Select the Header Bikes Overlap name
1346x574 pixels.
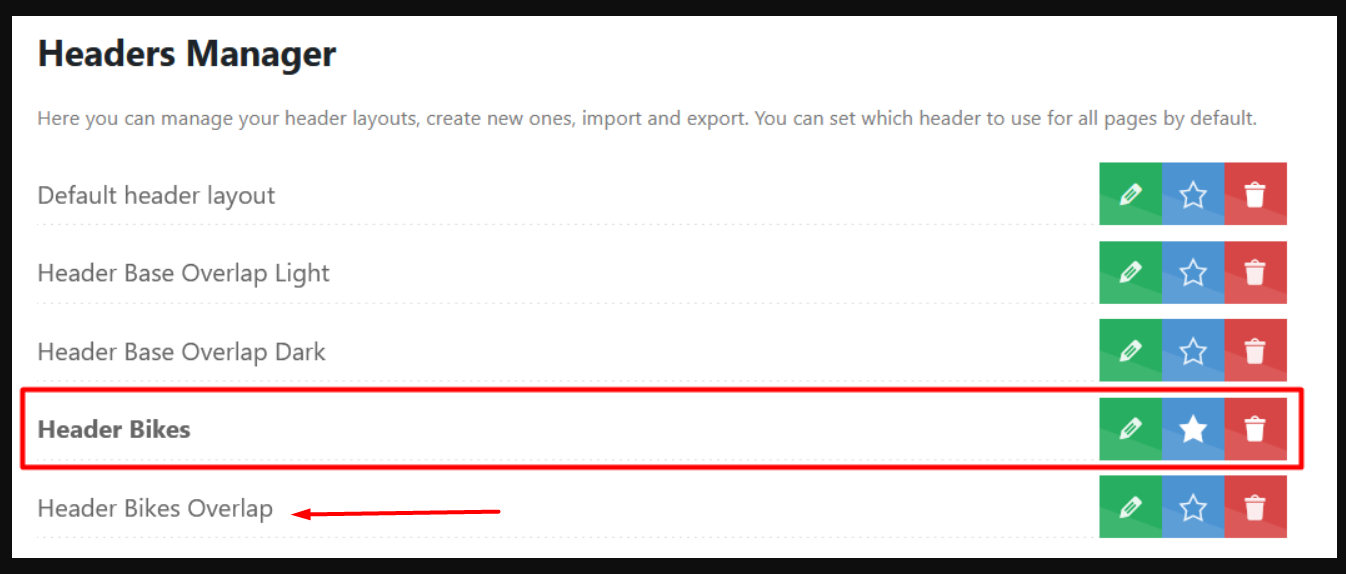(155, 508)
